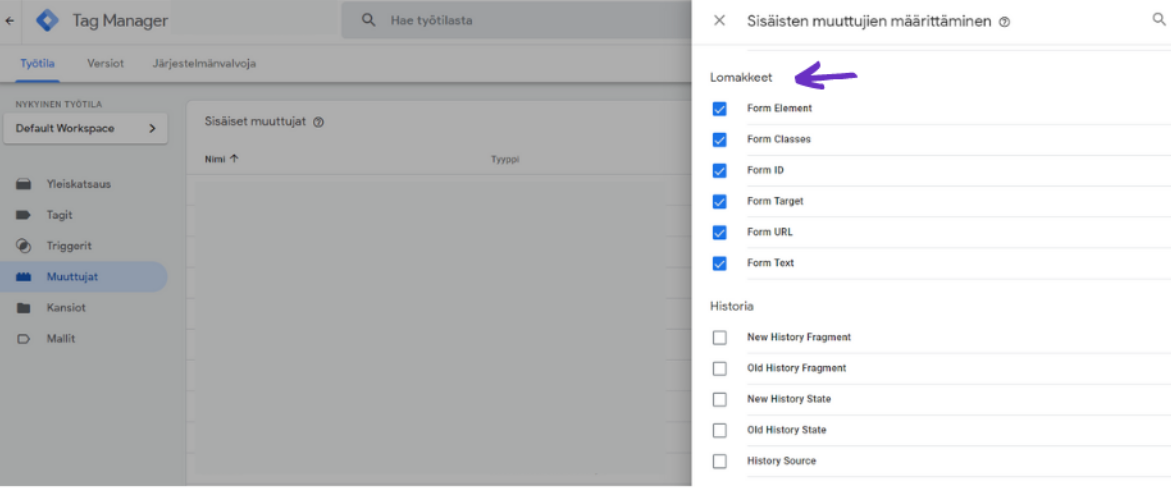
Task: Click the search magnifier in panel header
Action: [1159, 19]
